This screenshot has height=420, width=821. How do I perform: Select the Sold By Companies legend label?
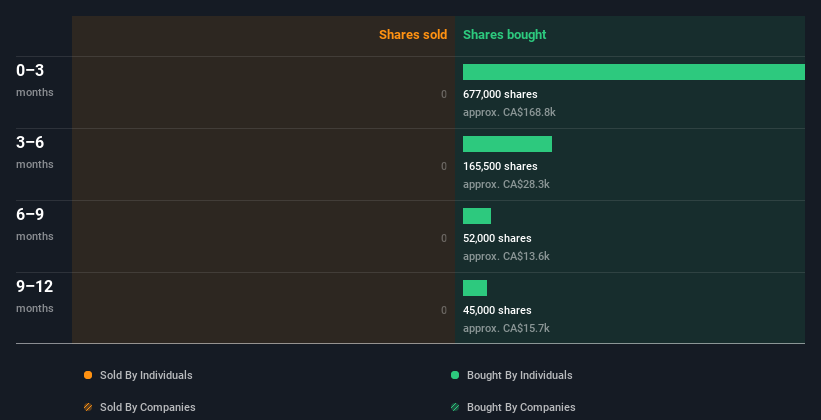tap(148, 407)
